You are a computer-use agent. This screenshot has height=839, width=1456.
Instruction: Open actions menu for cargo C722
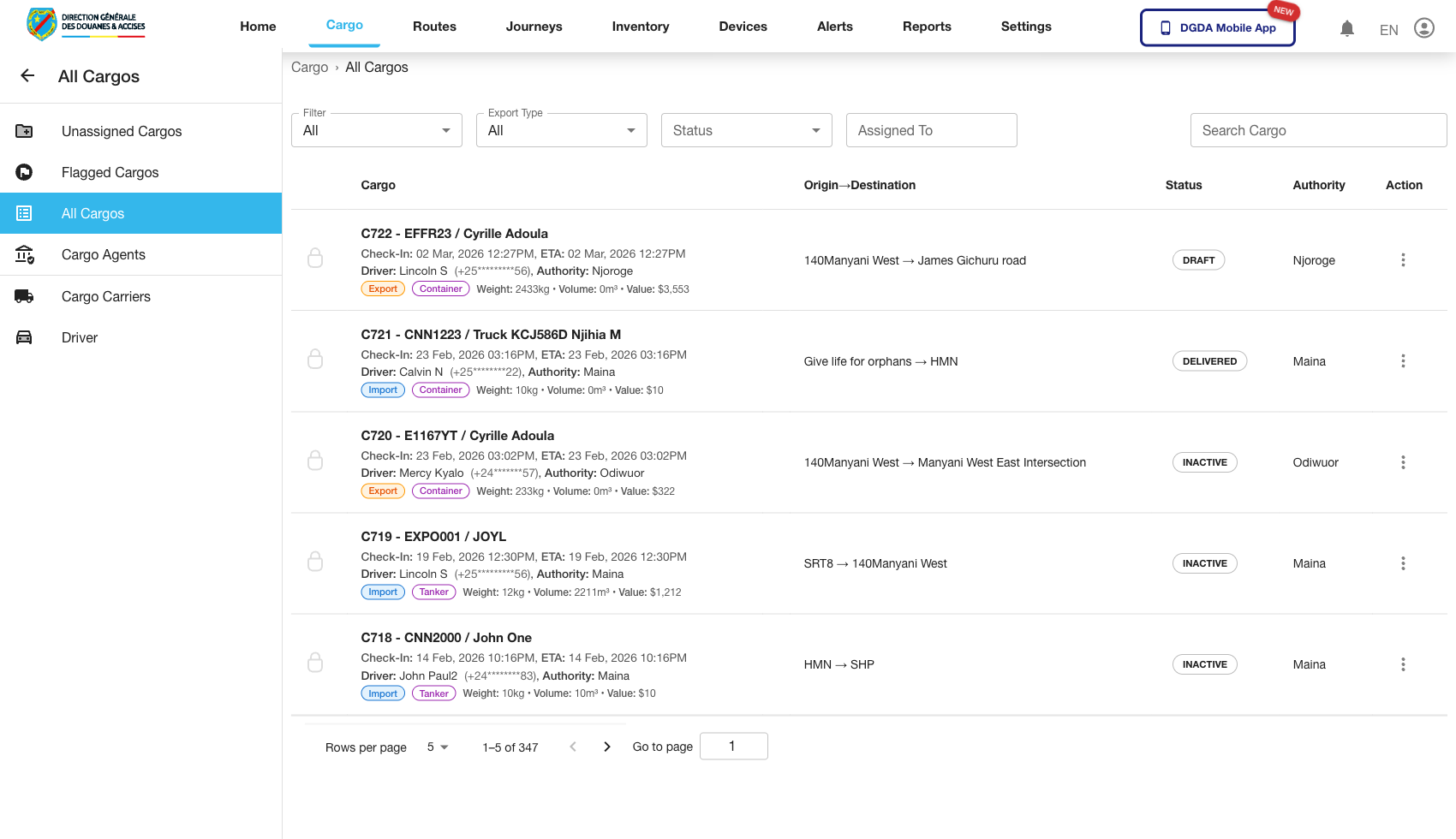(x=1402, y=260)
